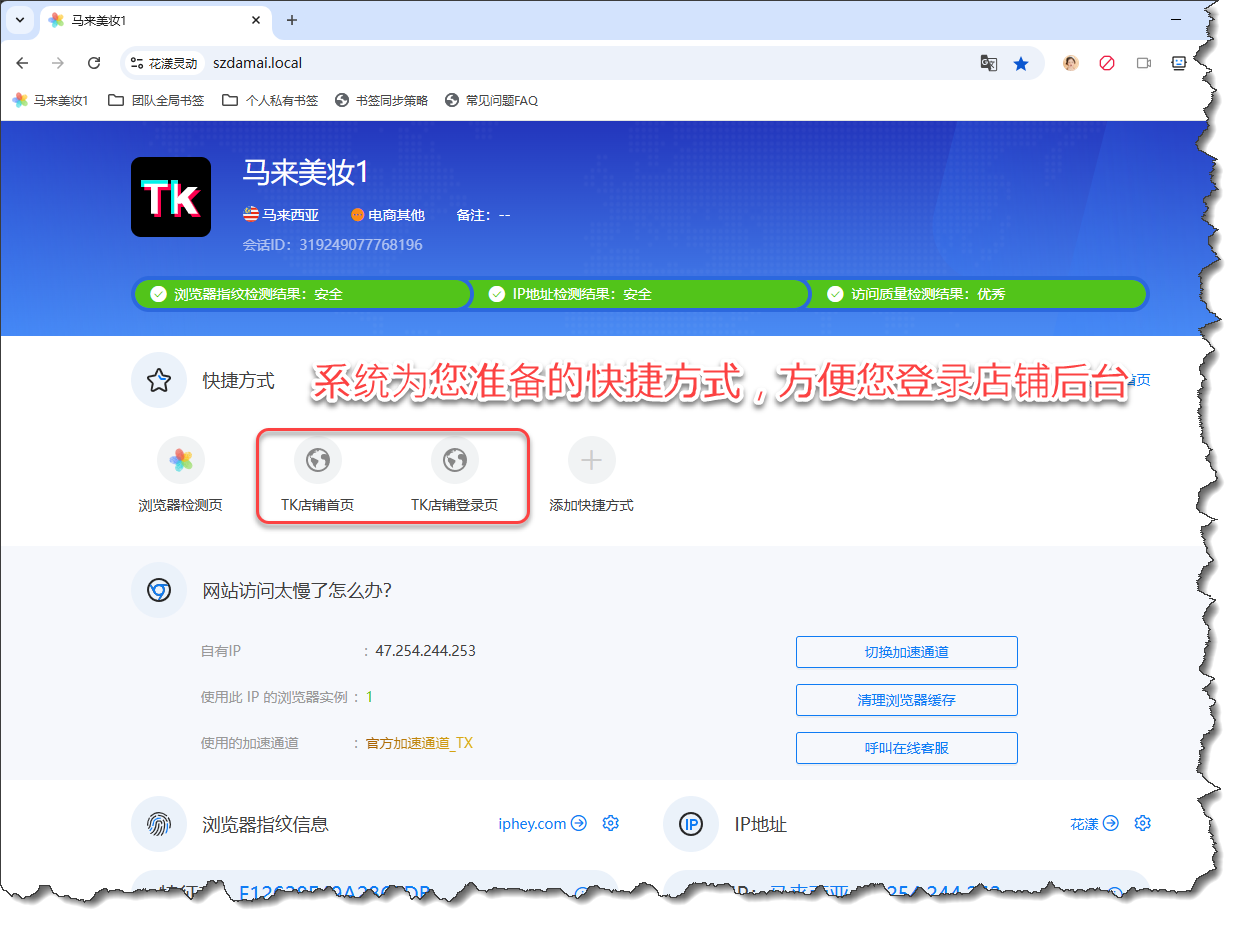Open the 常见问题FAQ bookmark
The width and height of the screenshot is (1243, 925).
click(492, 100)
